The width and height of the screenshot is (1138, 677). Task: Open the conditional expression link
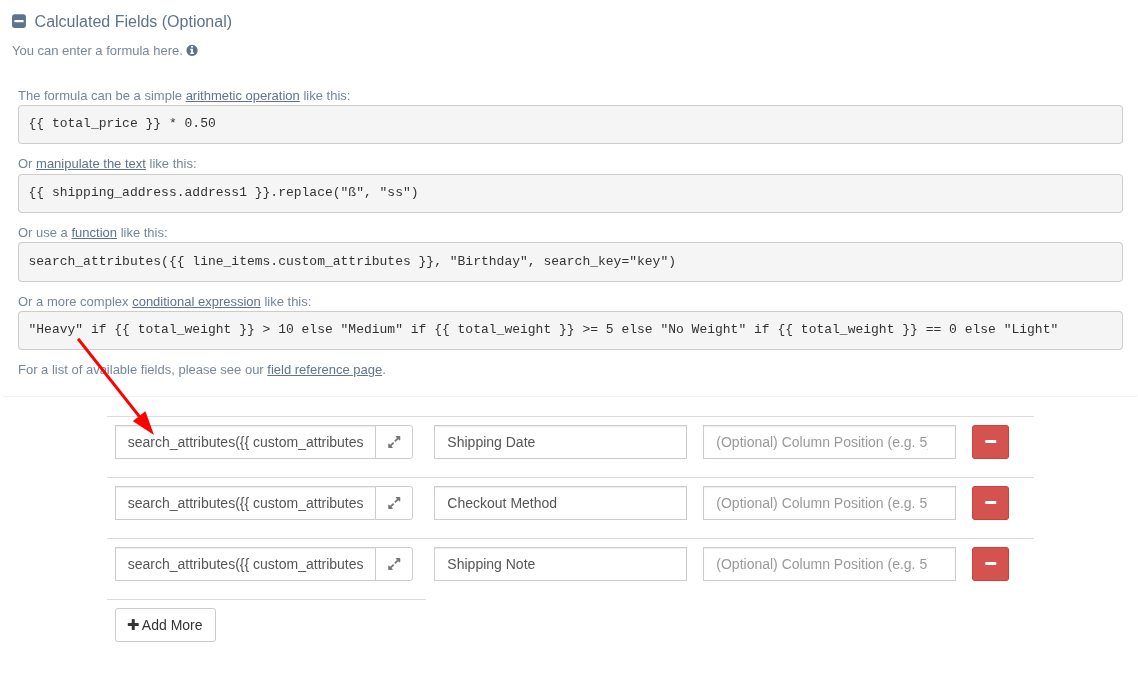click(196, 302)
